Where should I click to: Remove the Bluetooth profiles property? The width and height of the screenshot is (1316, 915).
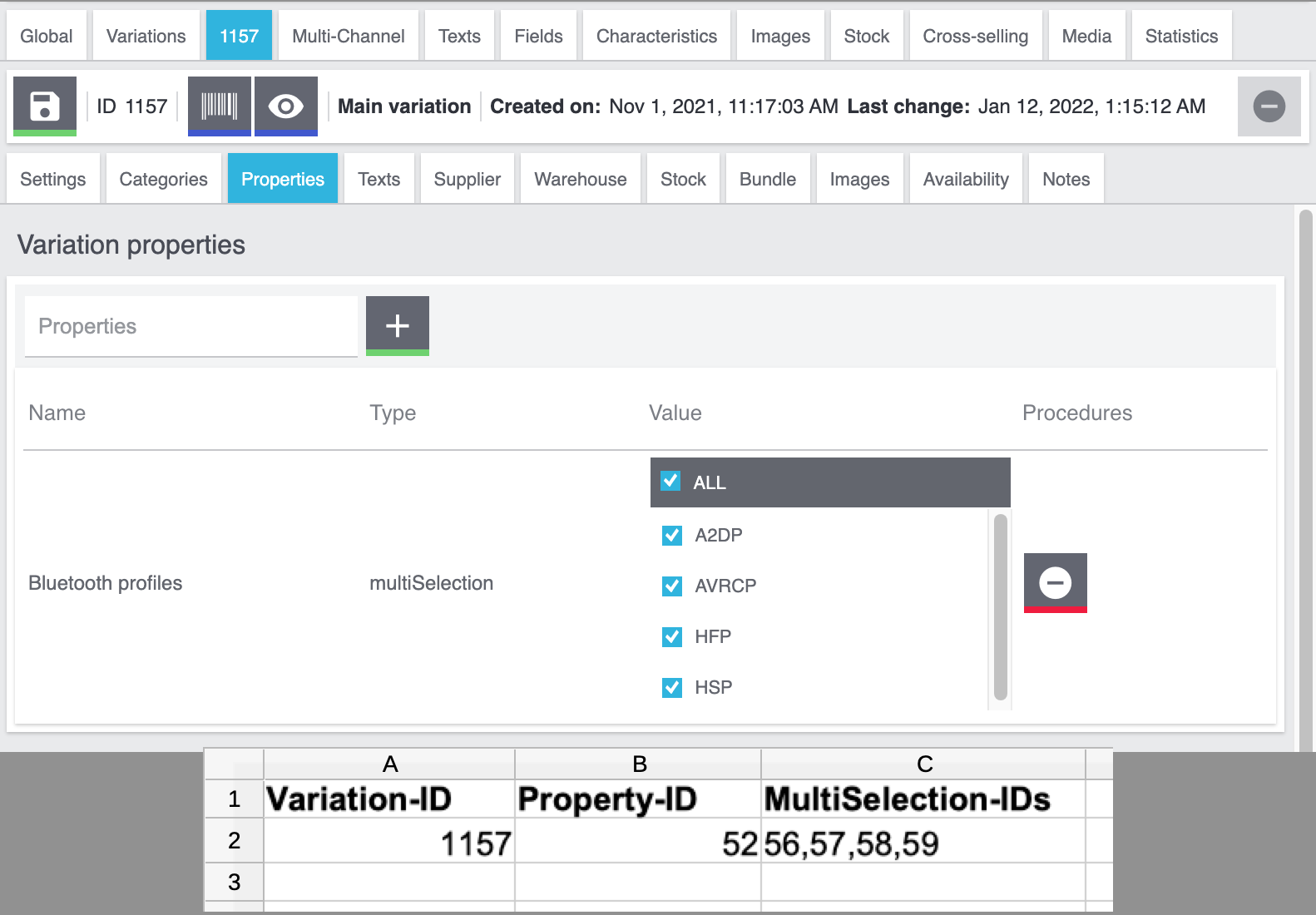point(1055,582)
